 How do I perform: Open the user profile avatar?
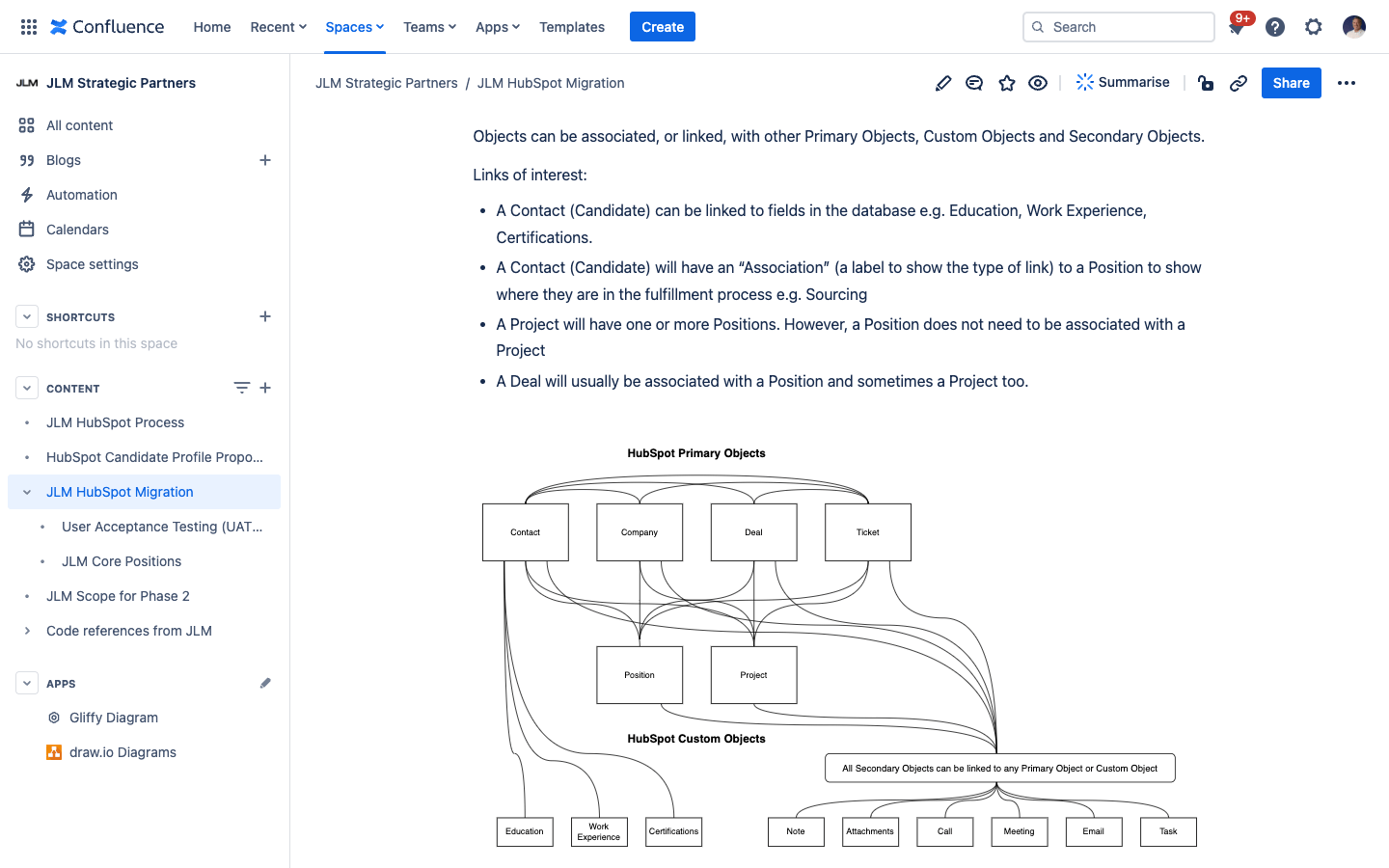(x=1354, y=27)
